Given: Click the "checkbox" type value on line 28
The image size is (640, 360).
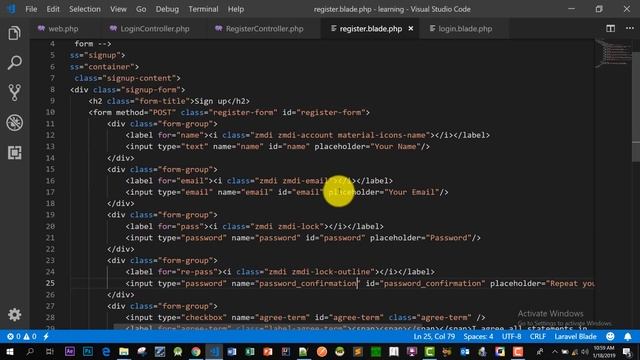Looking at the screenshot, I should tap(204, 318).
